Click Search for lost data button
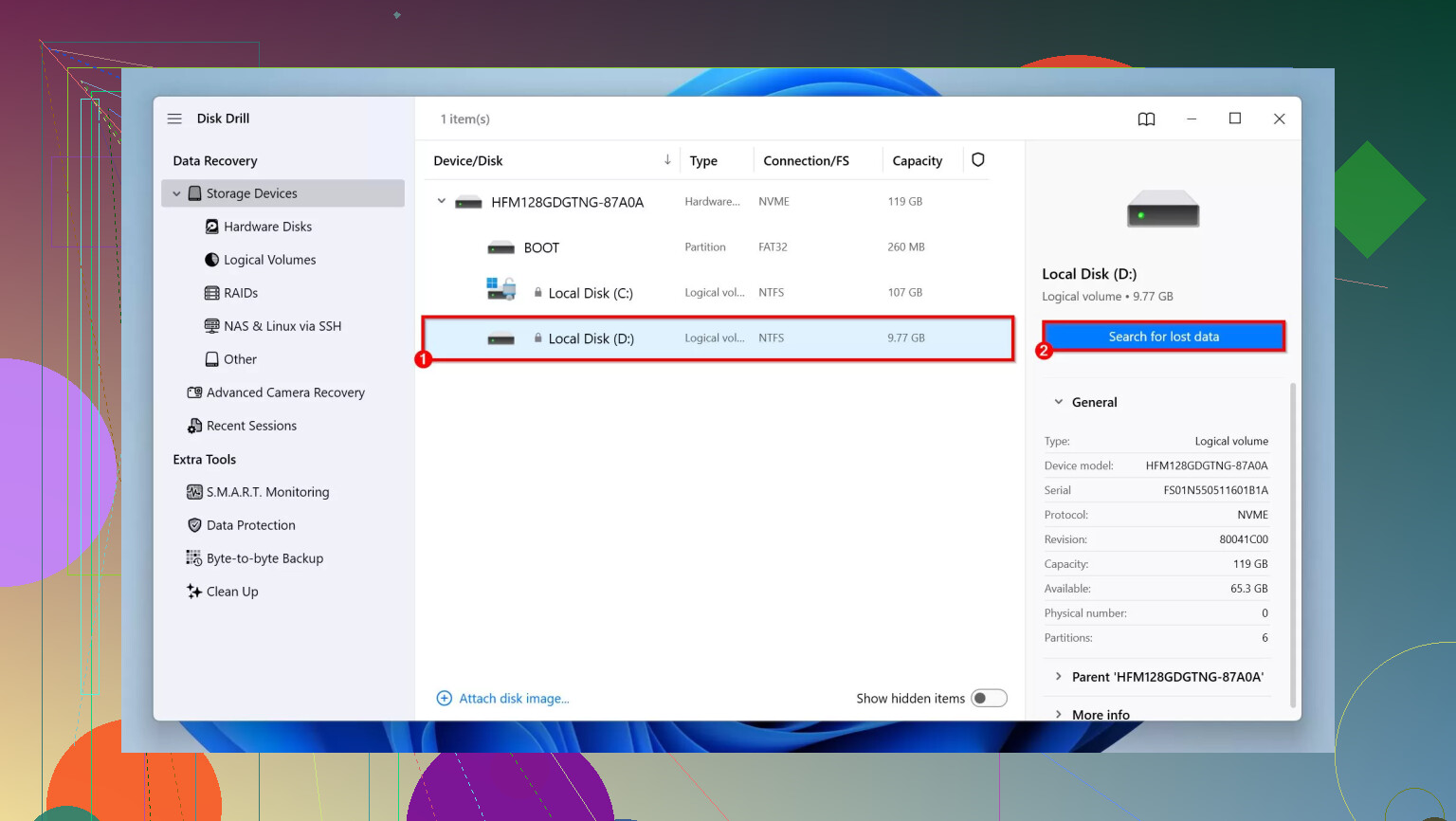Image resolution: width=1456 pixels, height=821 pixels. point(1163,337)
